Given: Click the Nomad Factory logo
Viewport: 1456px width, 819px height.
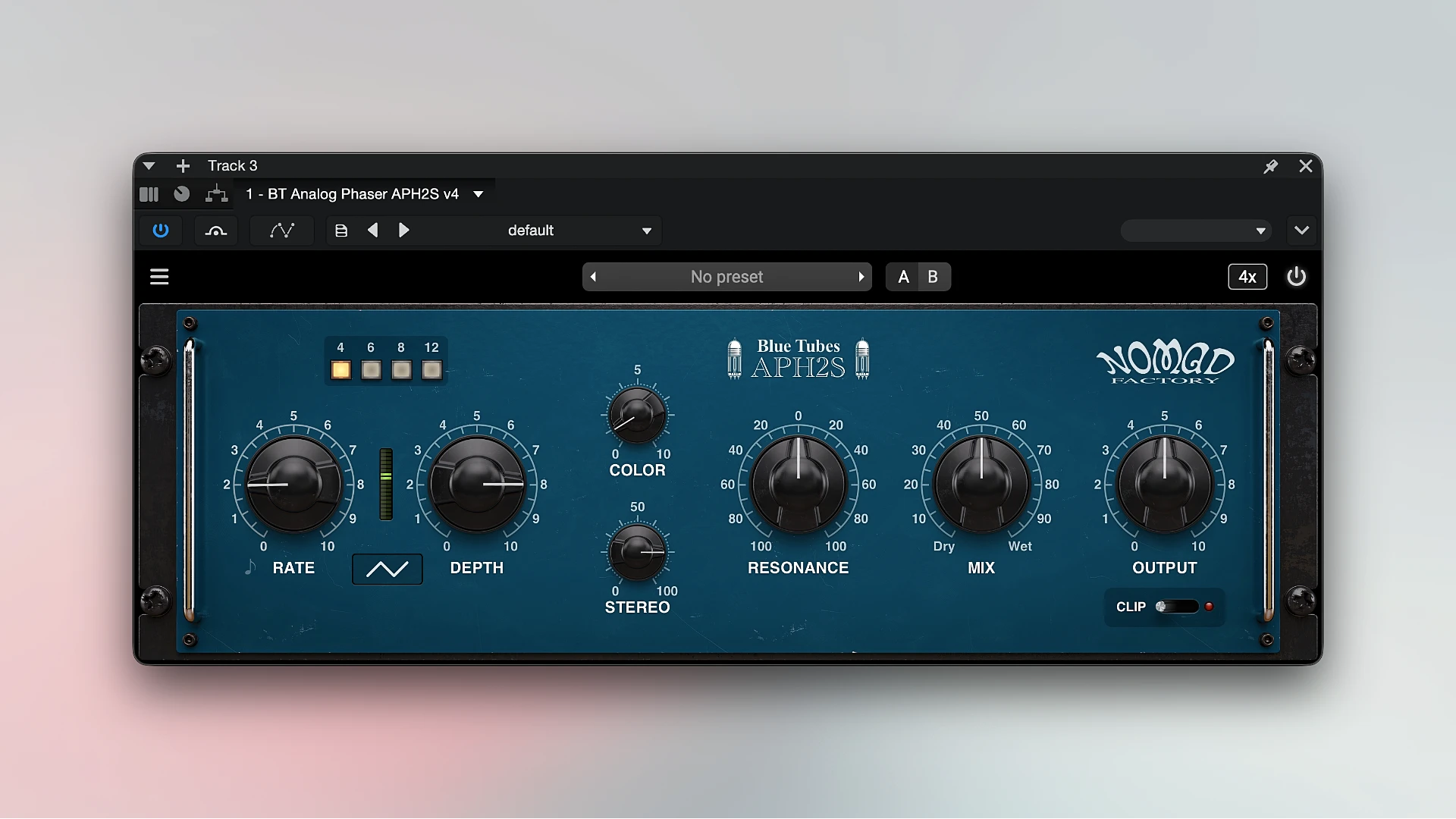Looking at the screenshot, I should pos(1166,362).
